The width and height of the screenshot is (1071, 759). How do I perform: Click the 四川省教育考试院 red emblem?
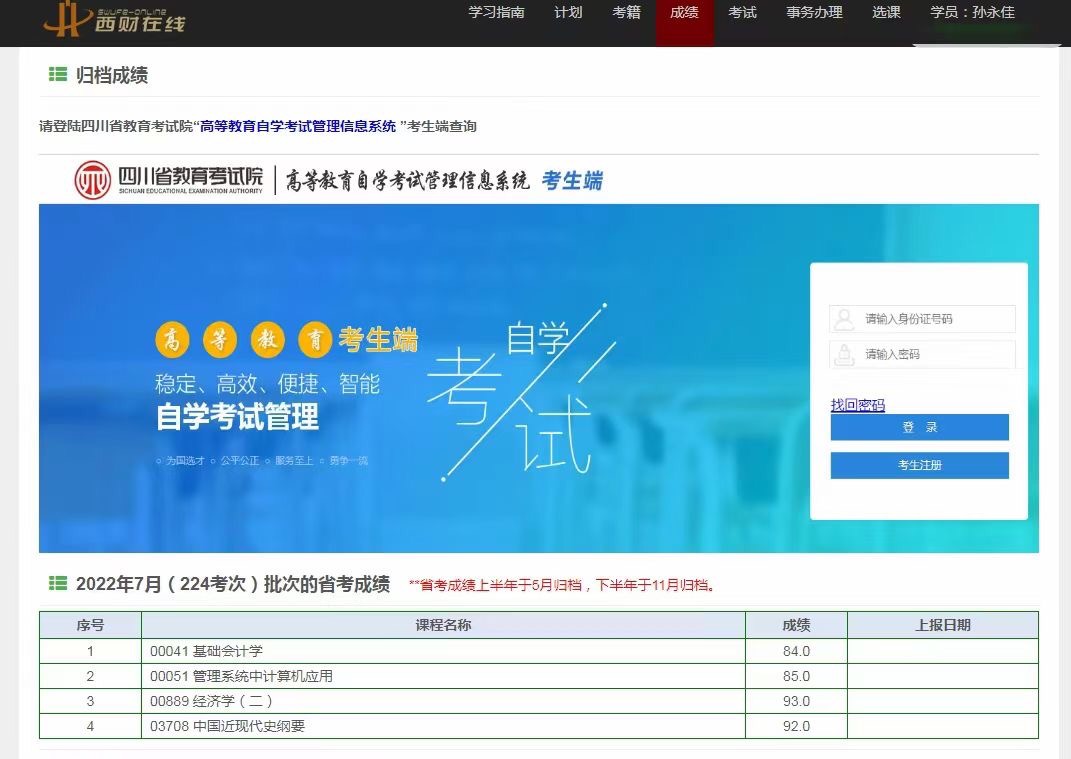click(92, 180)
